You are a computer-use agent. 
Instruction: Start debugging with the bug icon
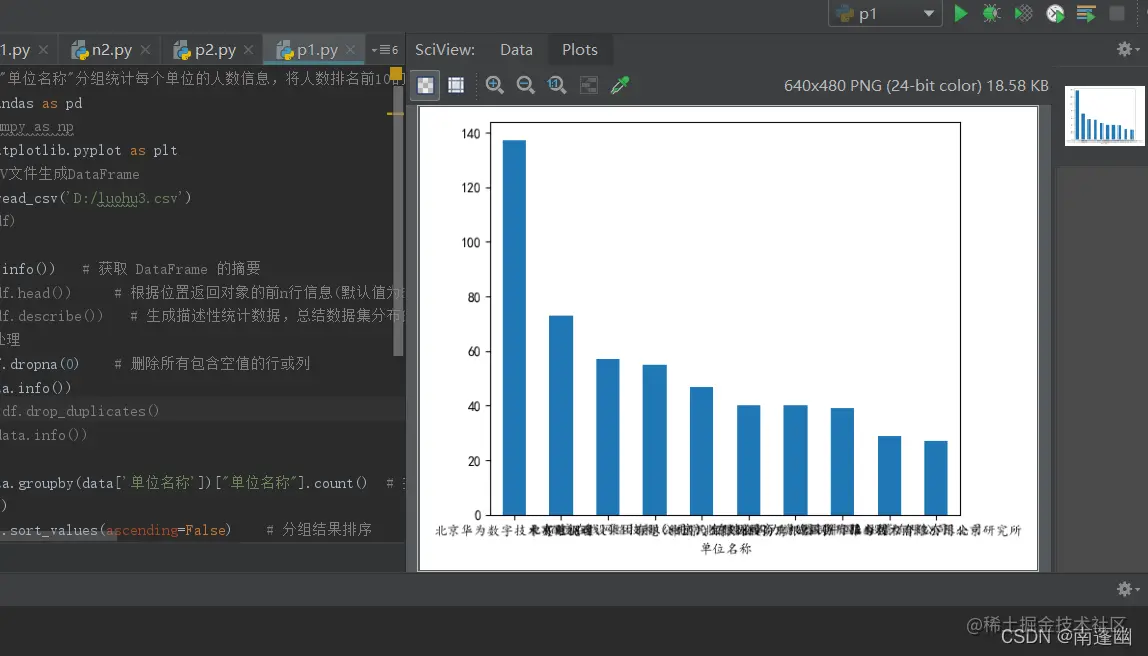click(991, 13)
